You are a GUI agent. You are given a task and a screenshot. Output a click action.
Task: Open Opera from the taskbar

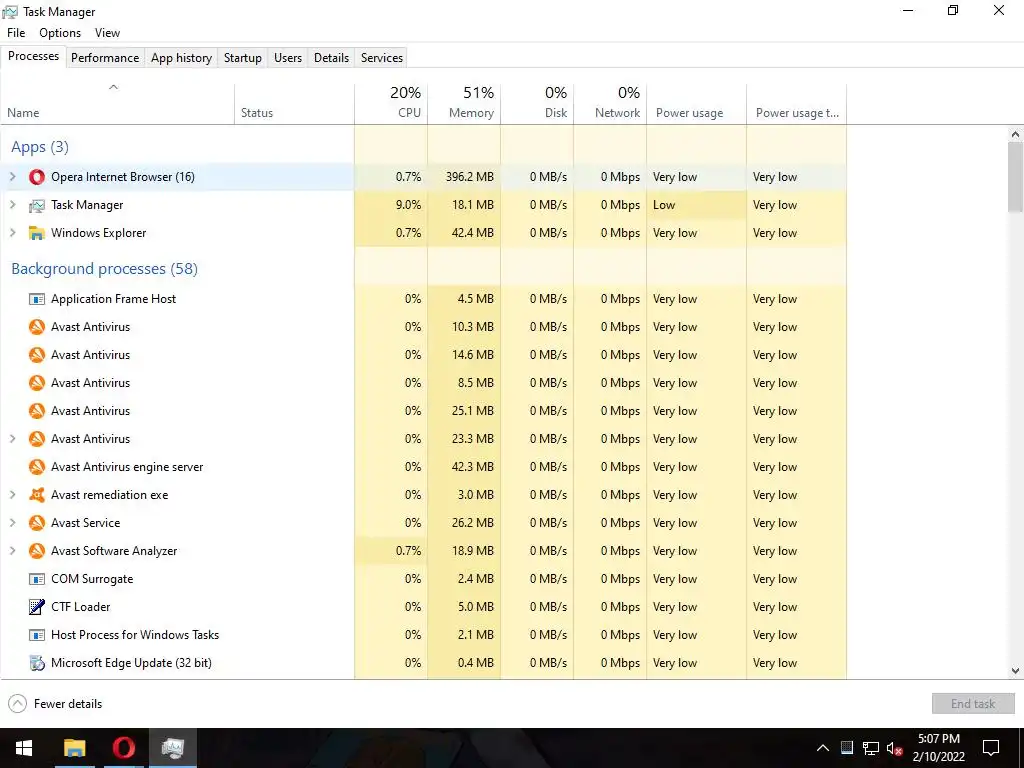[124, 748]
